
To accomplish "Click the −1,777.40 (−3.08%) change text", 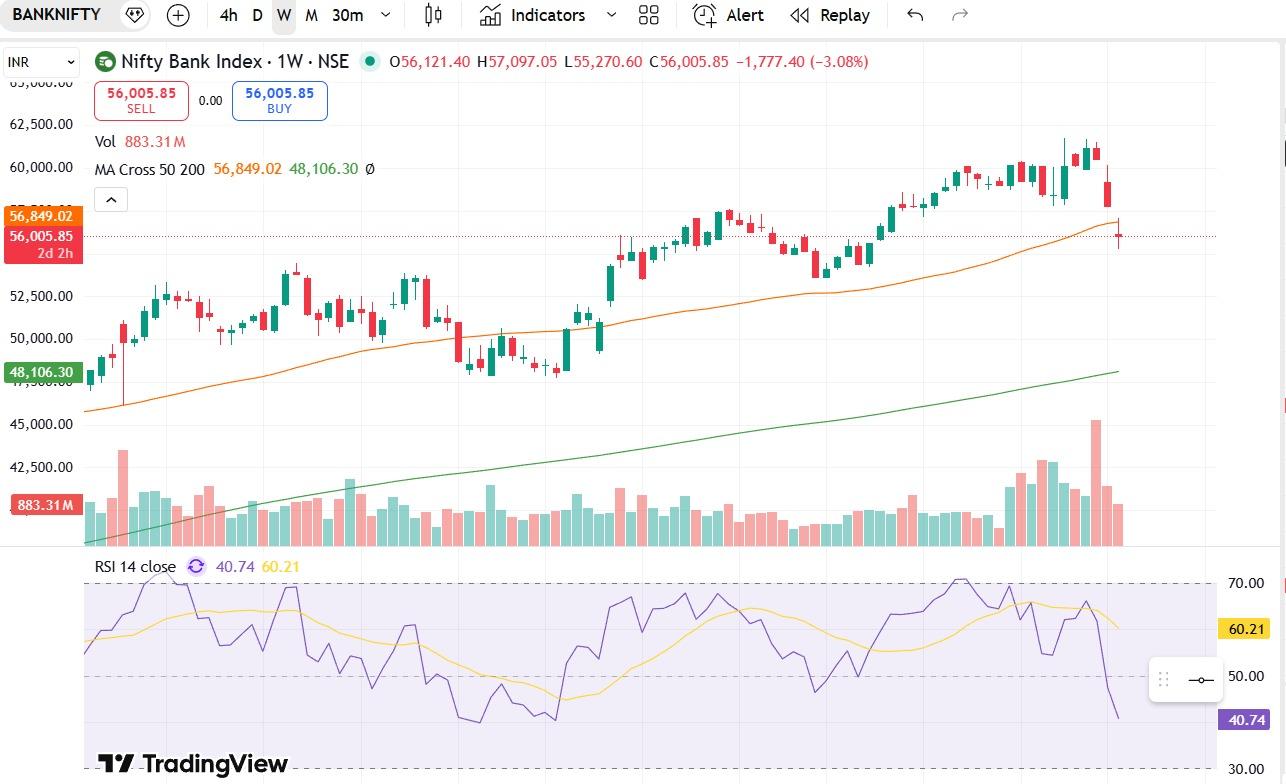I will [802, 62].
